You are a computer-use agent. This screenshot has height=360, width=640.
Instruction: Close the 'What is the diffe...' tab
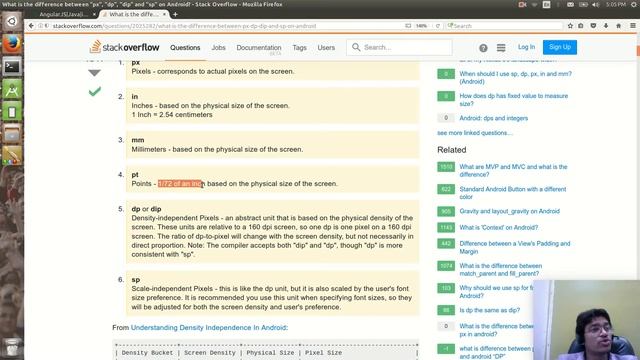[164, 14]
